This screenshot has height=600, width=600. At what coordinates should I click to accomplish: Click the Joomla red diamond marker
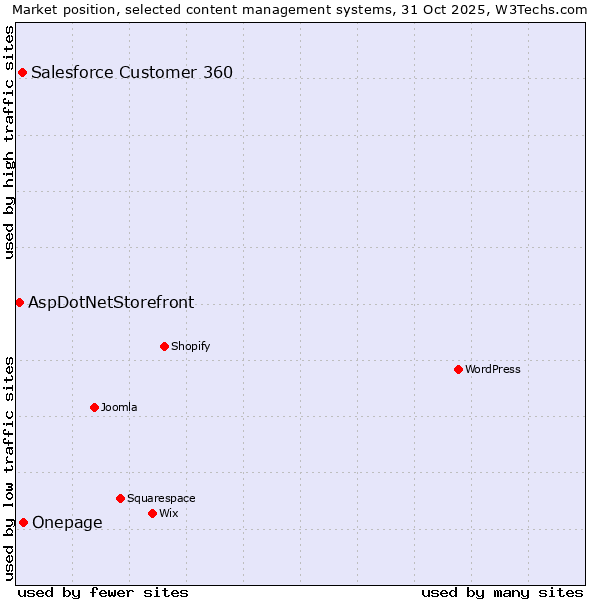(94, 407)
